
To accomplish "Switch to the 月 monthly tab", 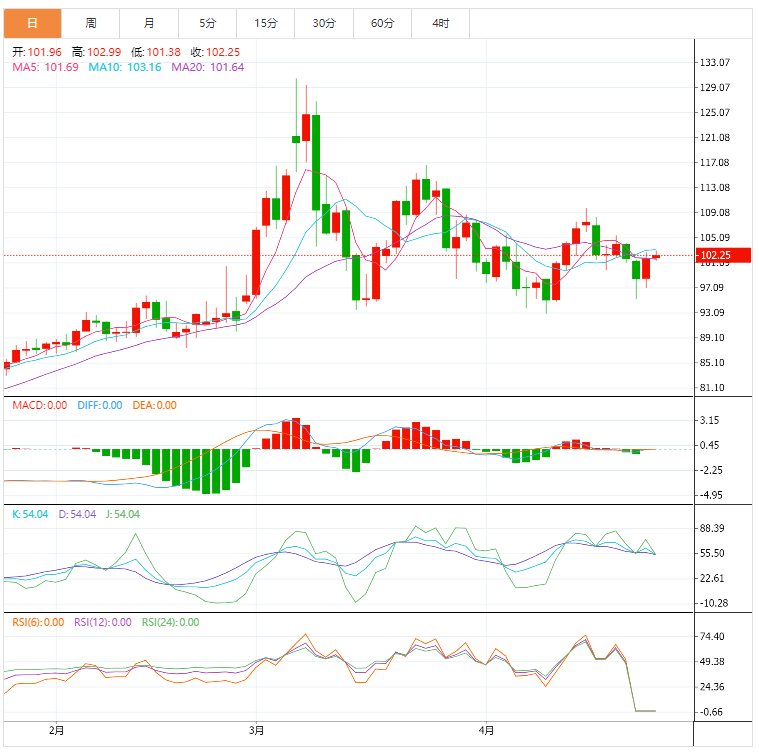I will coord(149,23).
